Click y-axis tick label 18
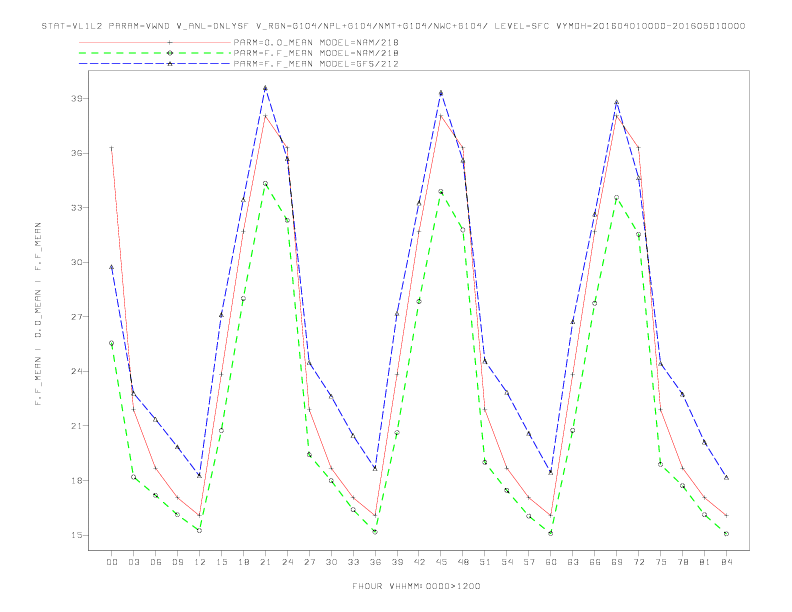The width and height of the screenshot is (792, 612). point(77,480)
